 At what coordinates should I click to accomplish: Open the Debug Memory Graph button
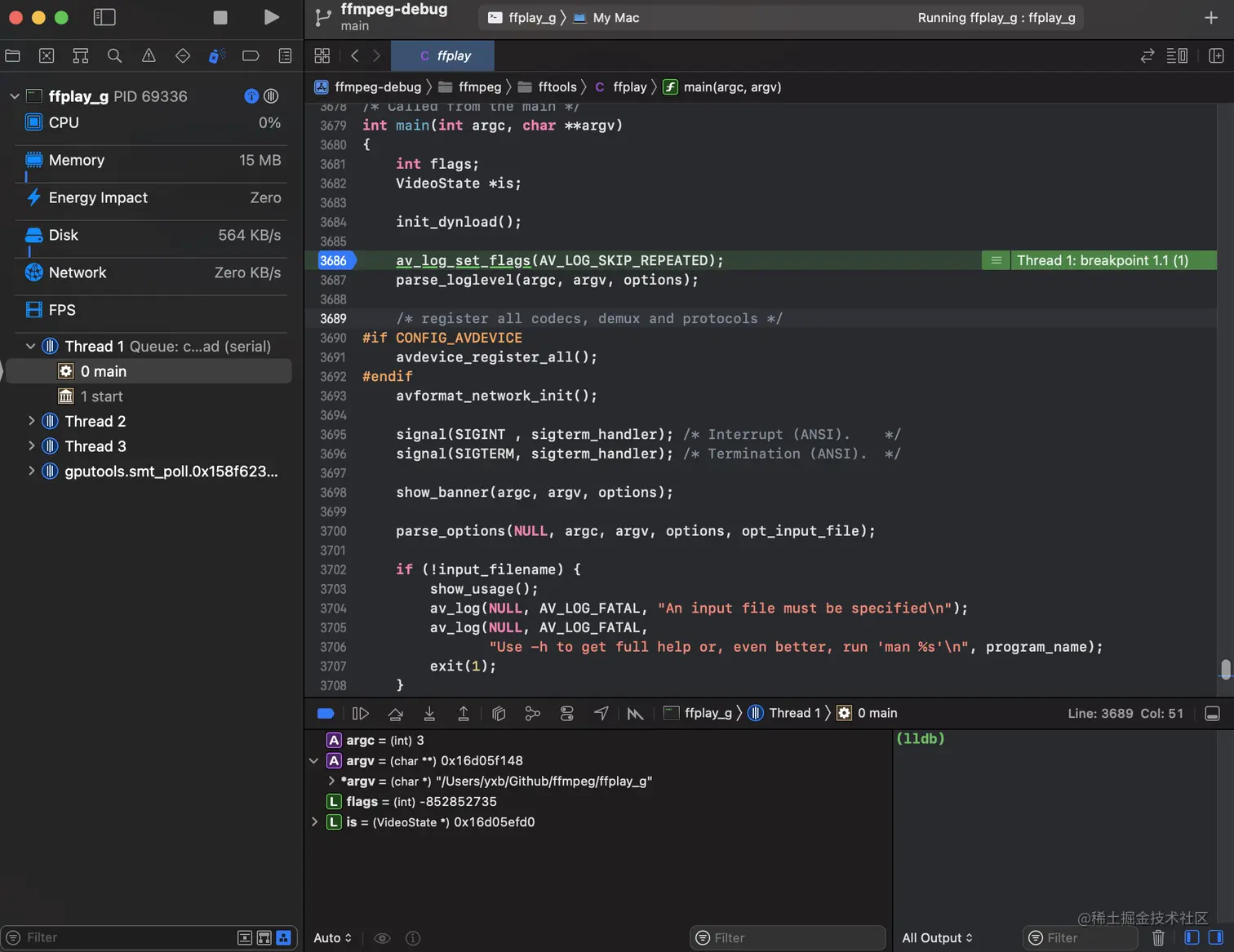533,713
